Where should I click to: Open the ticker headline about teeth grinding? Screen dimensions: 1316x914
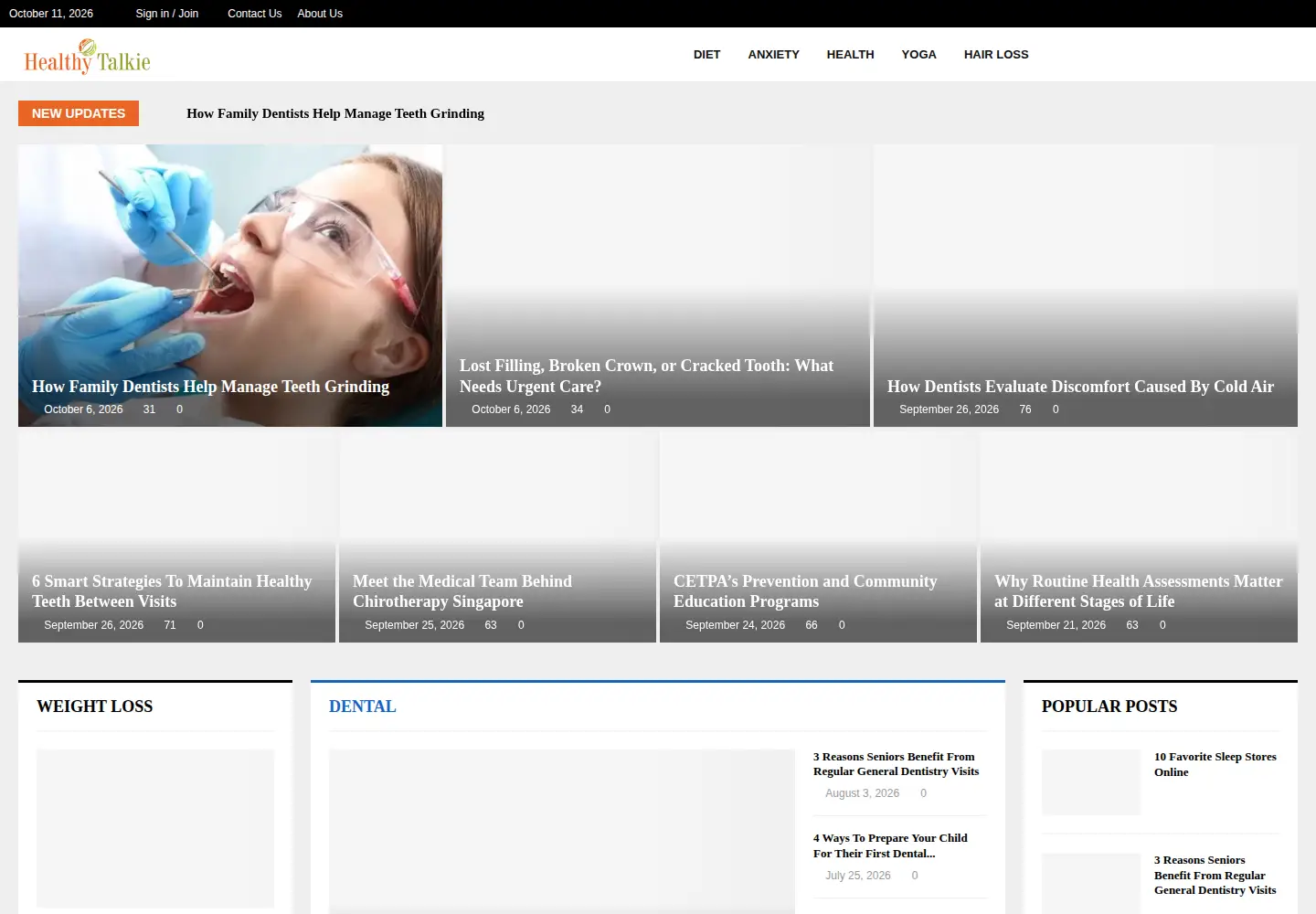click(335, 113)
